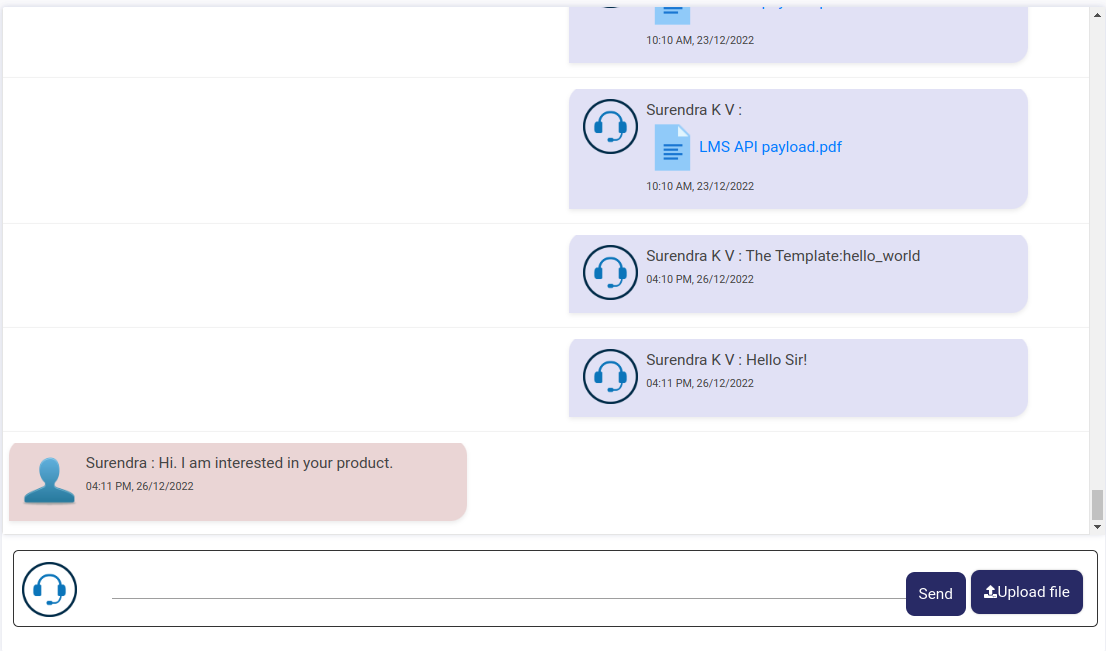The height and width of the screenshot is (651, 1106).
Task: Click headset avatar beside The Template:hello_world message
Action: click(x=610, y=273)
